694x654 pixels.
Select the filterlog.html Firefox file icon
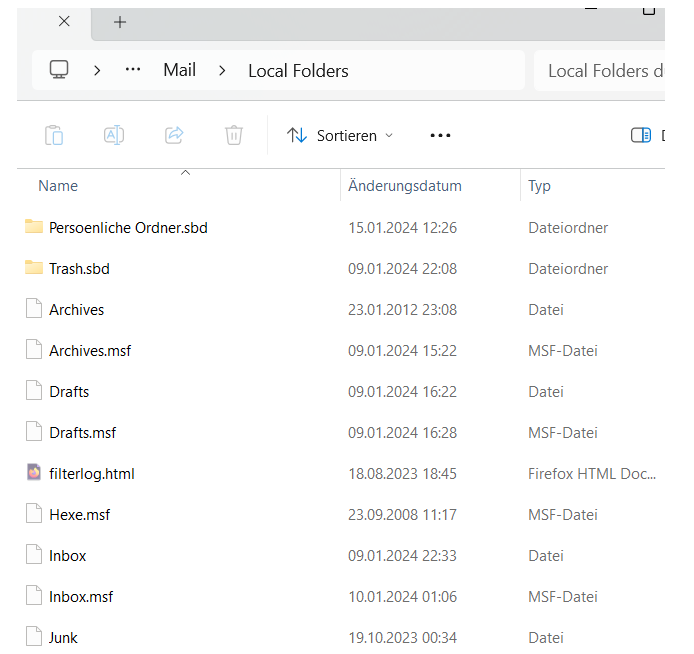tap(35, 473)
